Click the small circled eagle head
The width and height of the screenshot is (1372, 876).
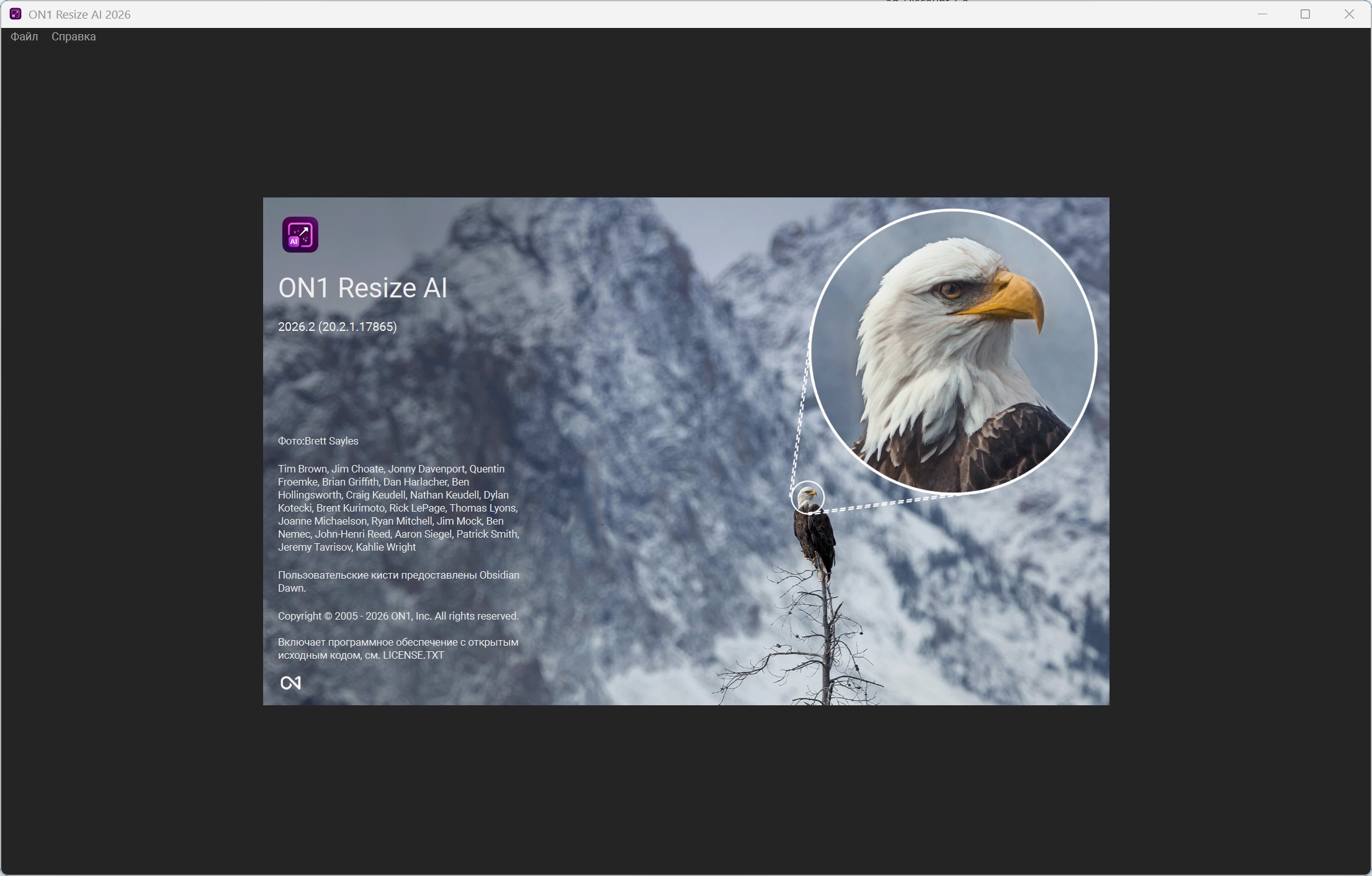coord(807,497)
